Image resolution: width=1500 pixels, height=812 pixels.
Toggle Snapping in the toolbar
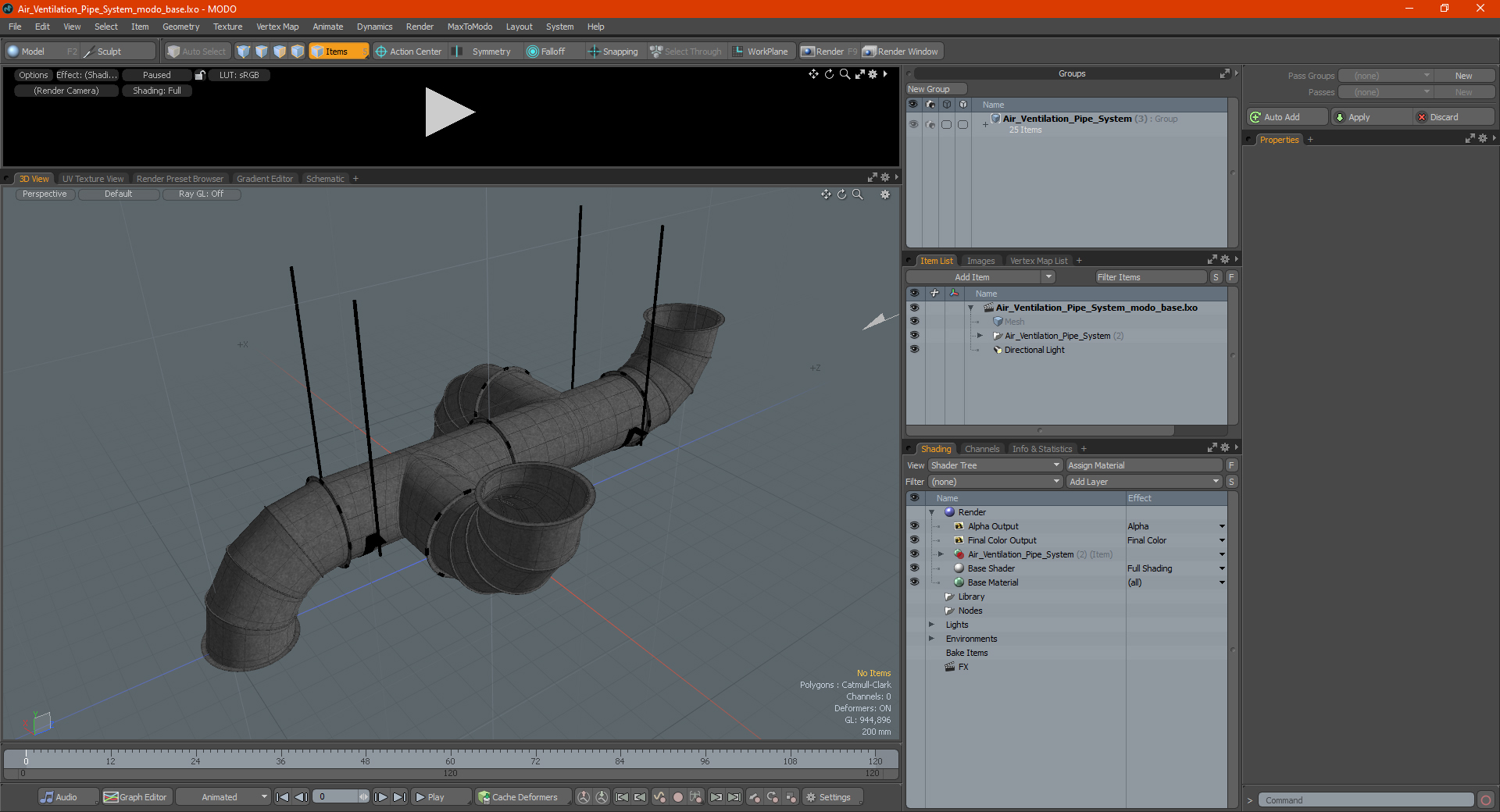pyautogui.click(x=613, y=52)
